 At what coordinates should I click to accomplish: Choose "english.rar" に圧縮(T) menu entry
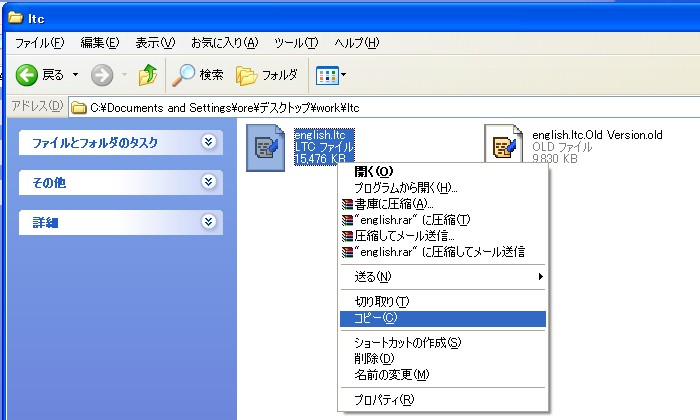443,220
